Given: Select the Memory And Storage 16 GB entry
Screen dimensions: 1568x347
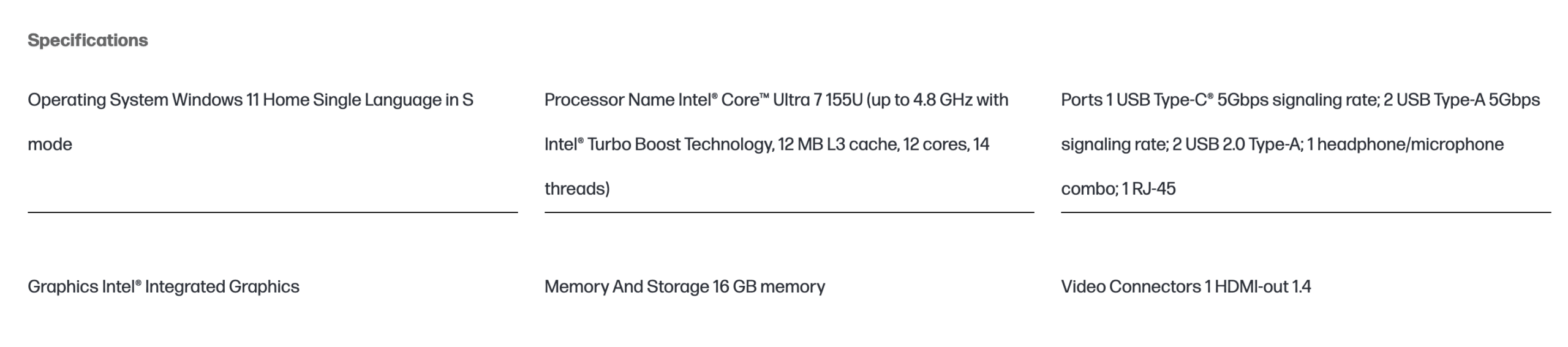Looking at the screenshot, I should [685, 286].
